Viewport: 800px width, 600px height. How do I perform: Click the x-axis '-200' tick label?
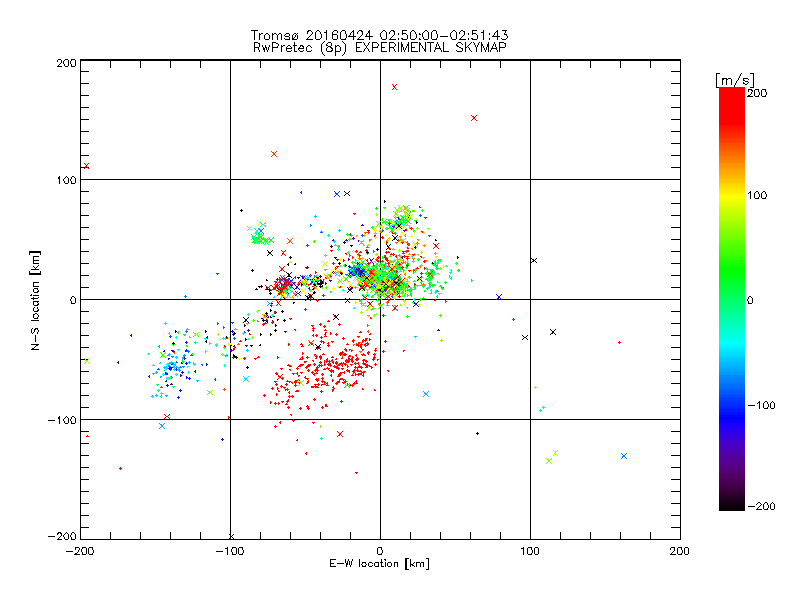[80, 551]
